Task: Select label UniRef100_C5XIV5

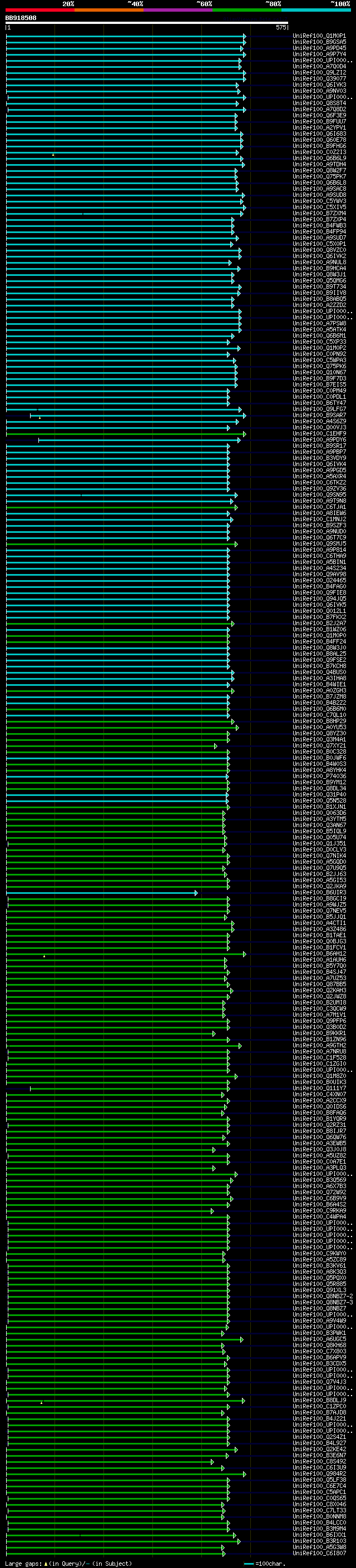Action: pos(319,207)
